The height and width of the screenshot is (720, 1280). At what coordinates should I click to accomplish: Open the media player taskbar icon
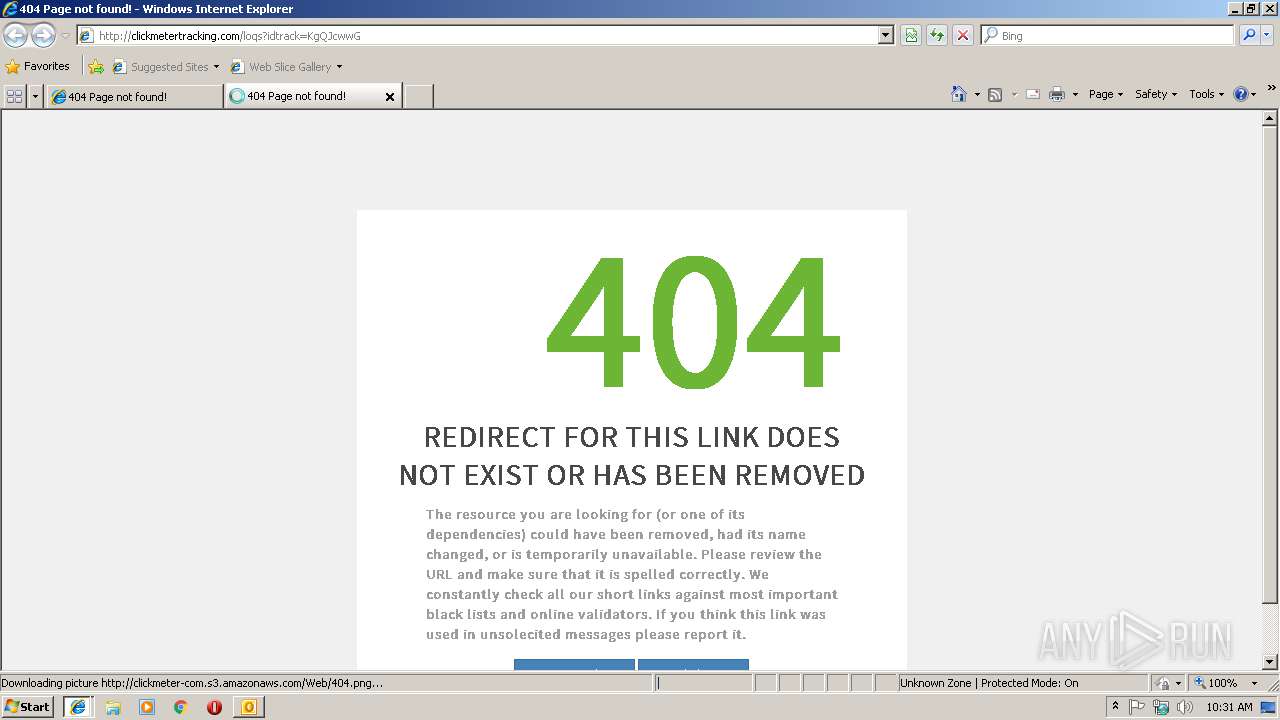(x=147, y=707)
